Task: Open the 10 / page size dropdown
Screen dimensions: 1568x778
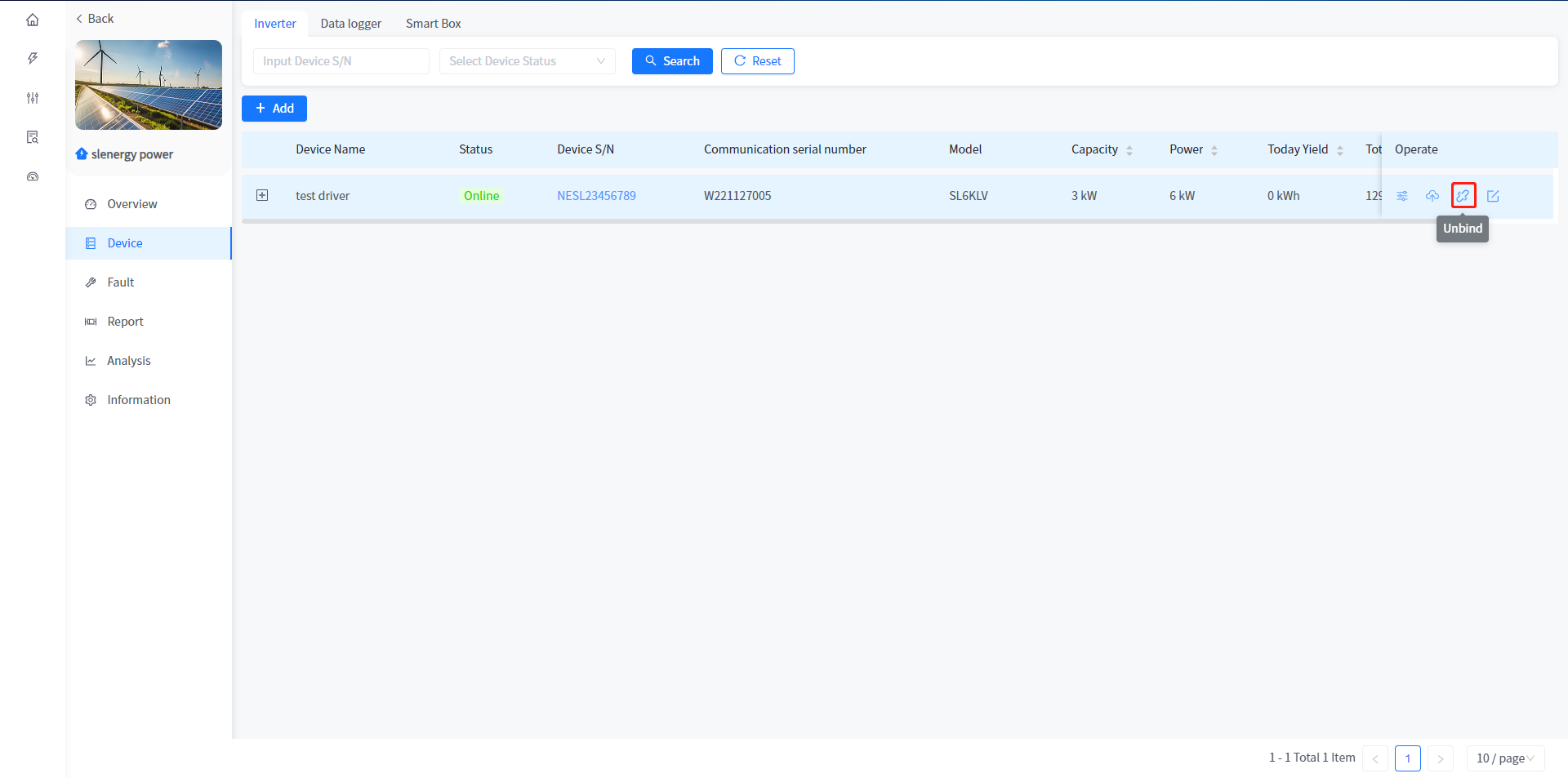Action: click(1504, 758)
